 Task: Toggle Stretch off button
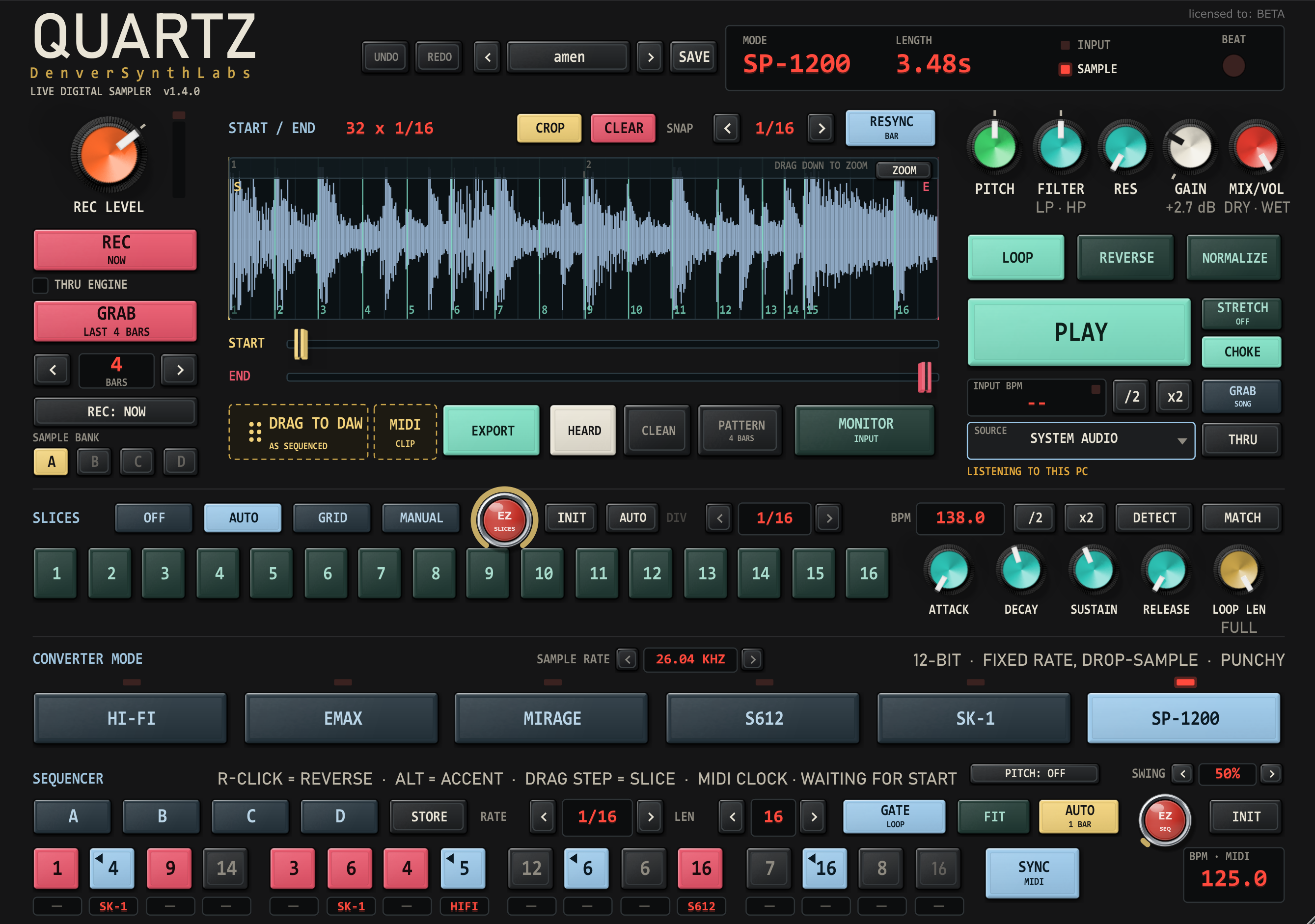(1241, 313)
